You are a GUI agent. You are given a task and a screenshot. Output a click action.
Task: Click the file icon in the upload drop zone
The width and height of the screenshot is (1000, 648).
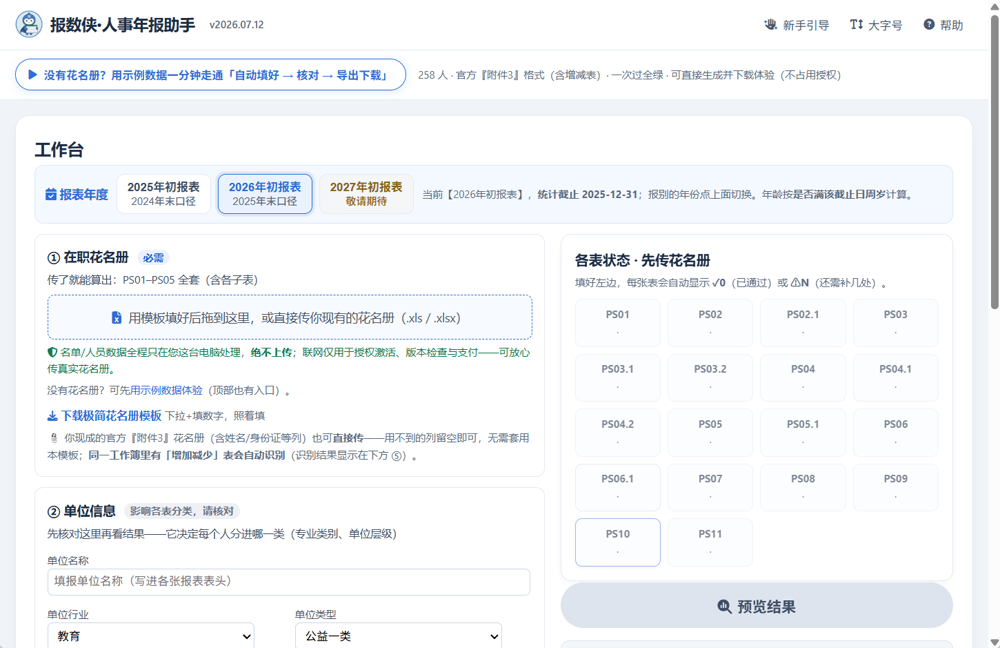pyautogui.click(x=117, y=318)
